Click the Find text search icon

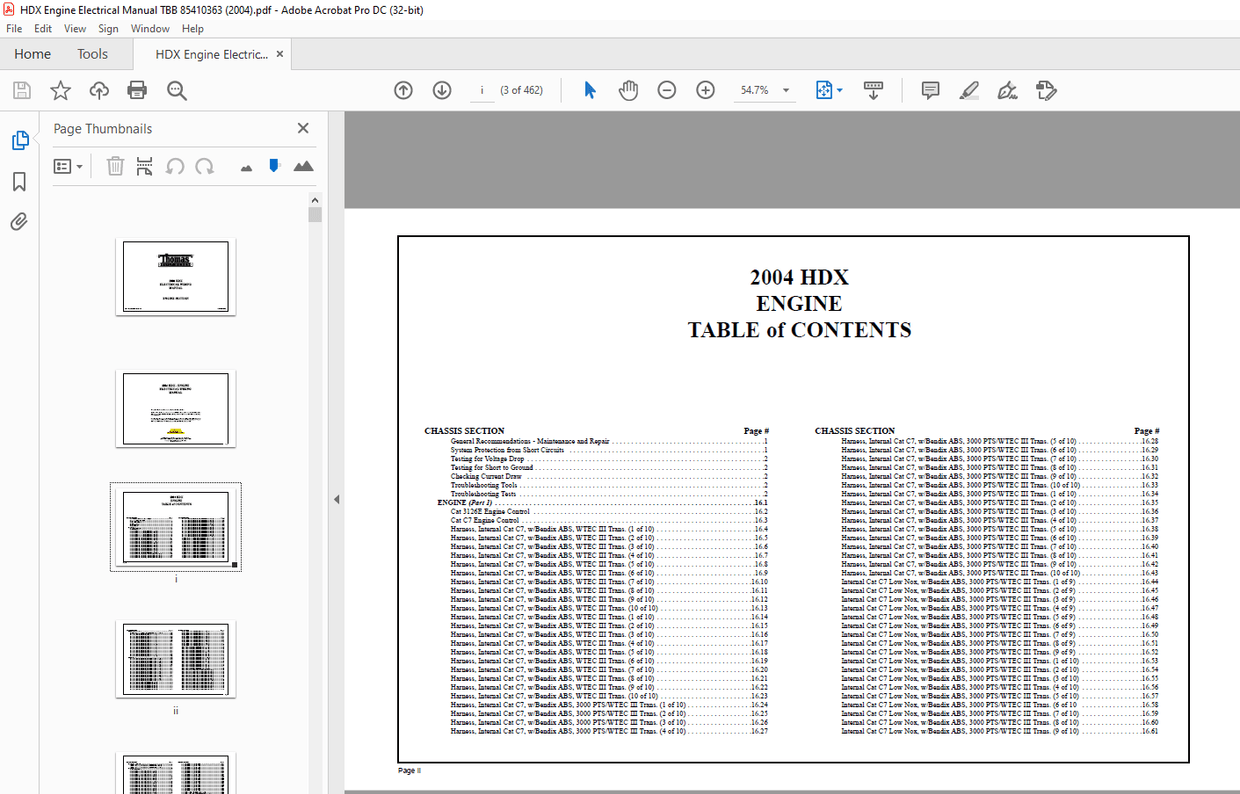[176, 90]
